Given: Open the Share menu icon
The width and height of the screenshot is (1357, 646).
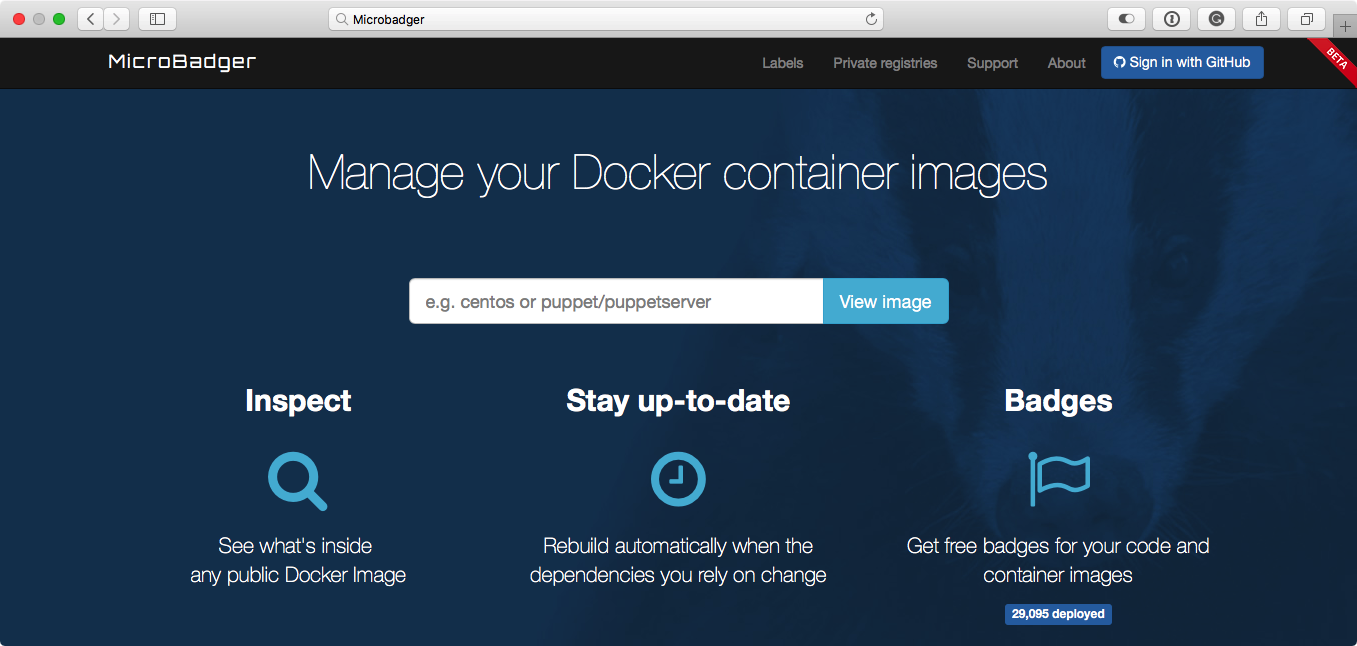Looking at the screenshot, I should click(1262, 19).
